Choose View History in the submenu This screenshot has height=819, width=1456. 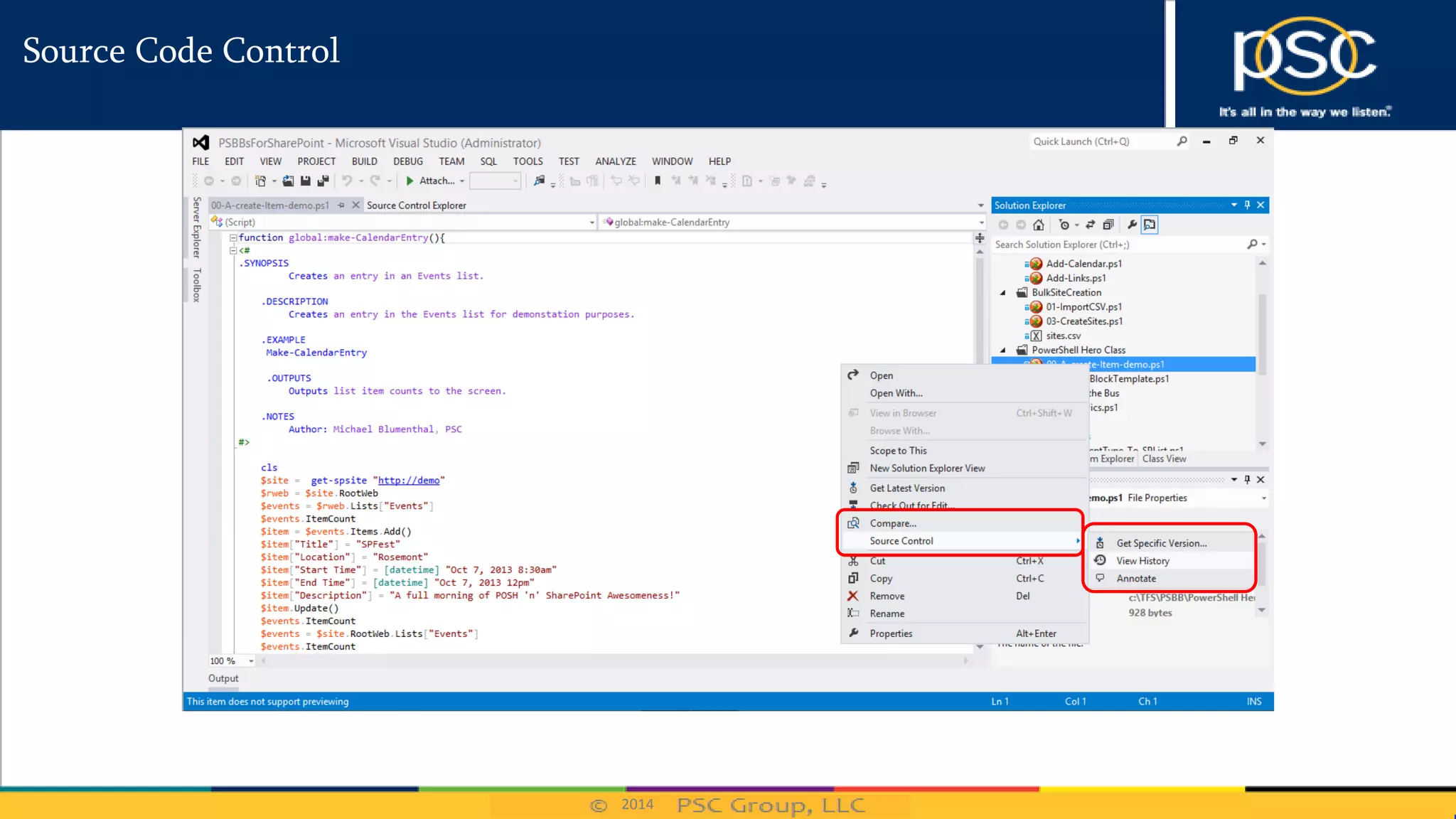1170,561
